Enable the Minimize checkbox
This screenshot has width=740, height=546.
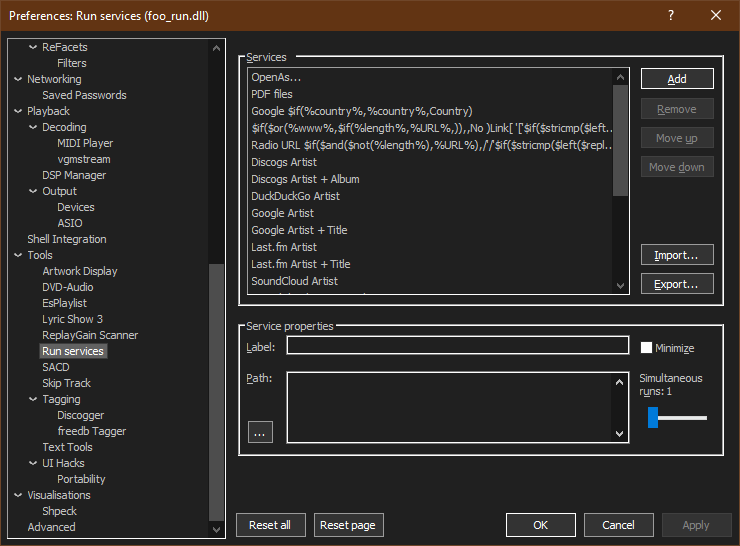tap(647, 348)
